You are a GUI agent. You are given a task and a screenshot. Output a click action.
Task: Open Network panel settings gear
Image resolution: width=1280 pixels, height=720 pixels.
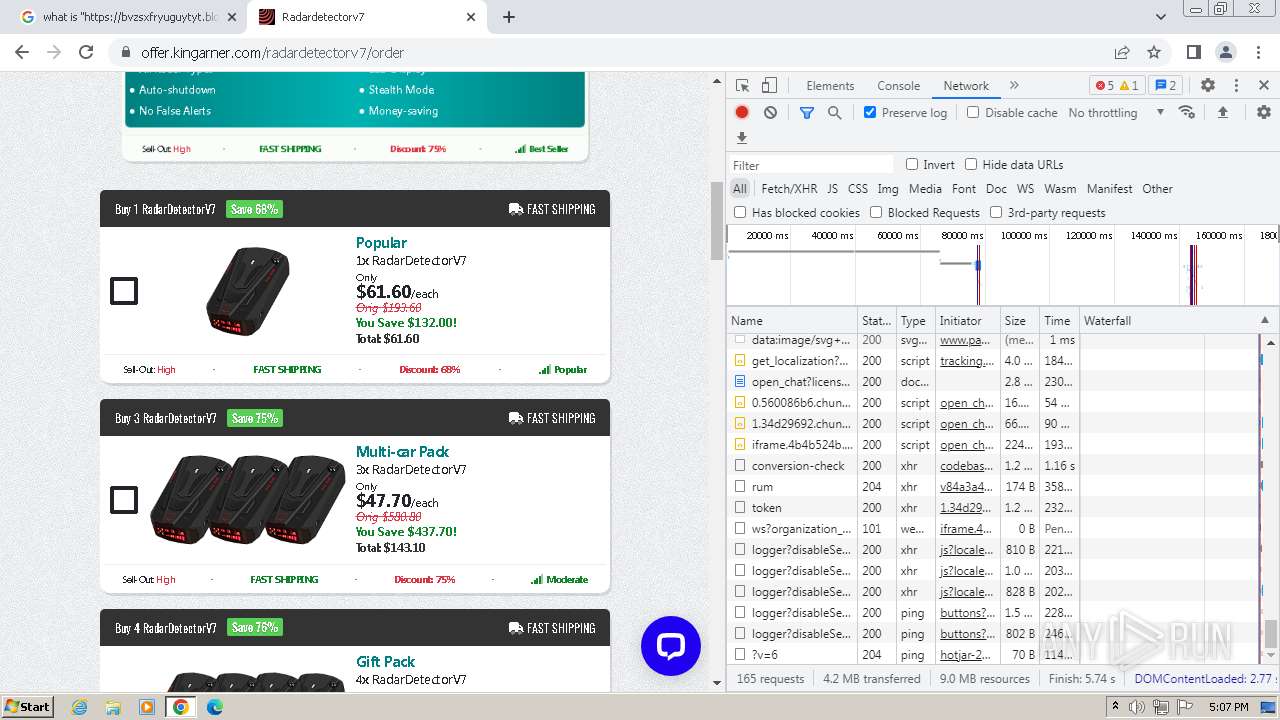(x=1264, y=113)
